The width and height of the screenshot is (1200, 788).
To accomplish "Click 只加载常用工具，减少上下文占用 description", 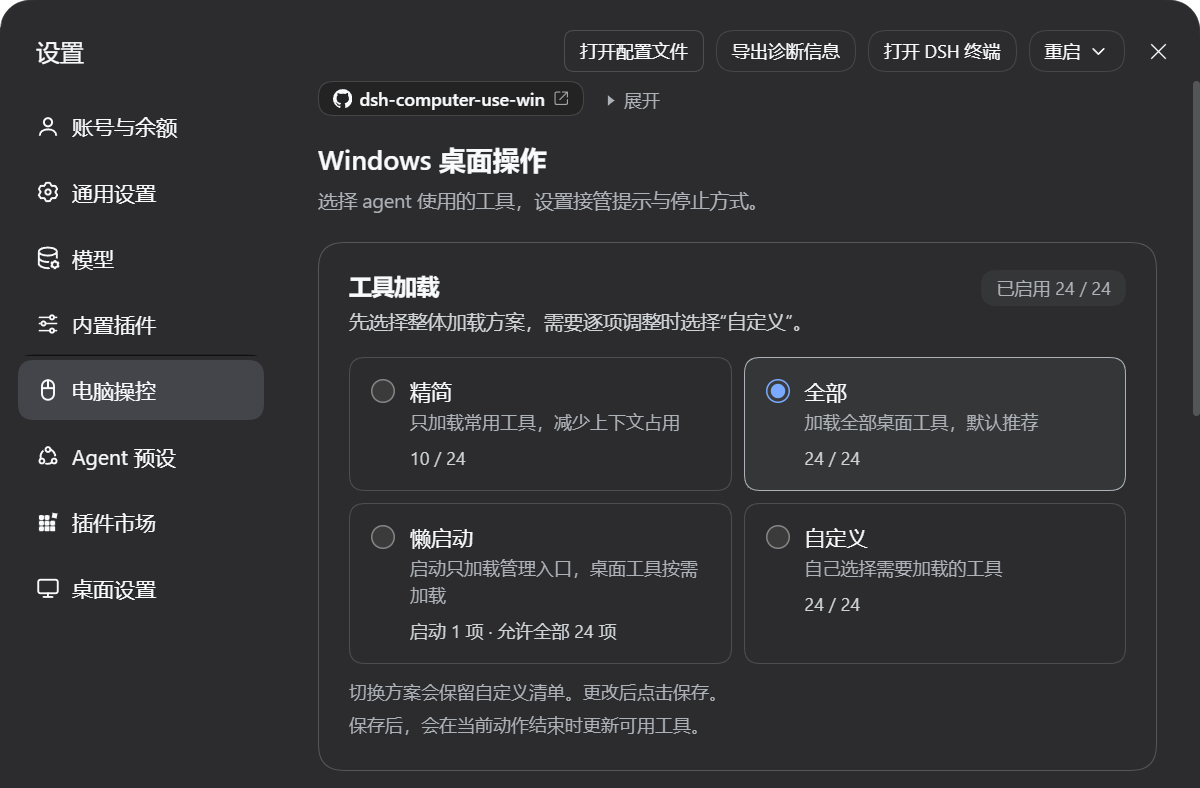I will click(545, 422).
